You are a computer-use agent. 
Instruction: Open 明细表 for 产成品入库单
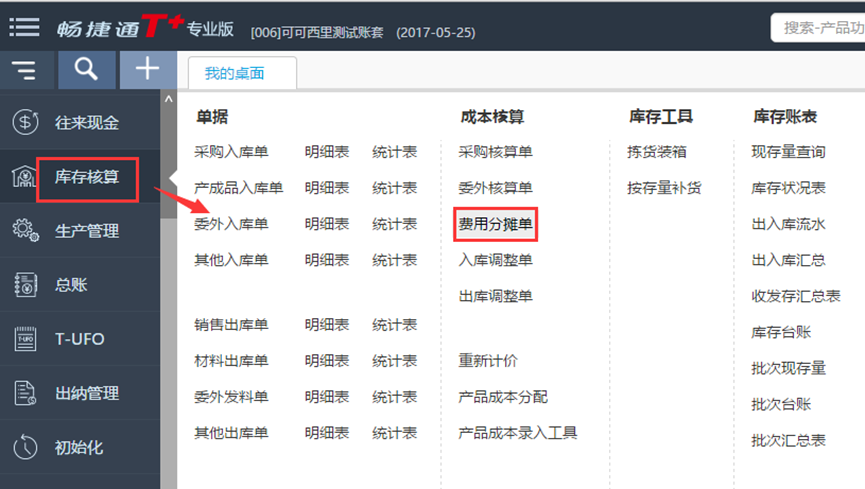click(x=327, y=188)
